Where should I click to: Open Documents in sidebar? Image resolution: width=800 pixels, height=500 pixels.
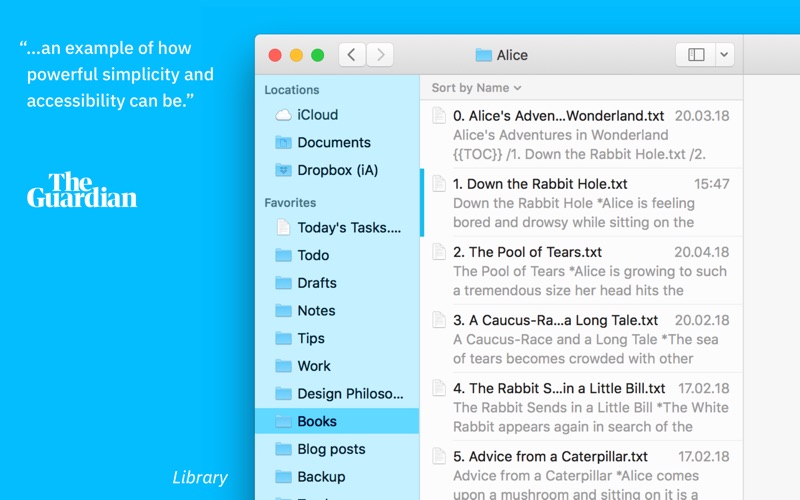pos(334,142)
